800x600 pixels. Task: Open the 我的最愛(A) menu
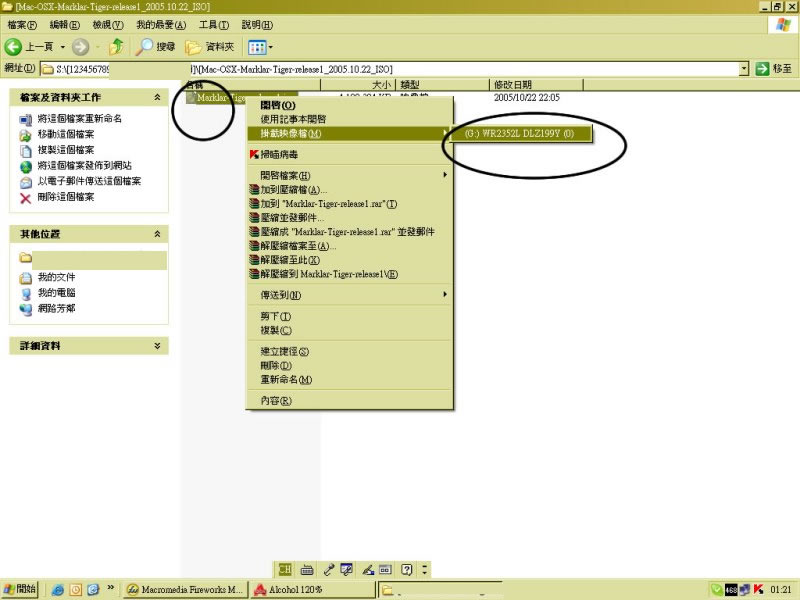click(x=161, y=24)
